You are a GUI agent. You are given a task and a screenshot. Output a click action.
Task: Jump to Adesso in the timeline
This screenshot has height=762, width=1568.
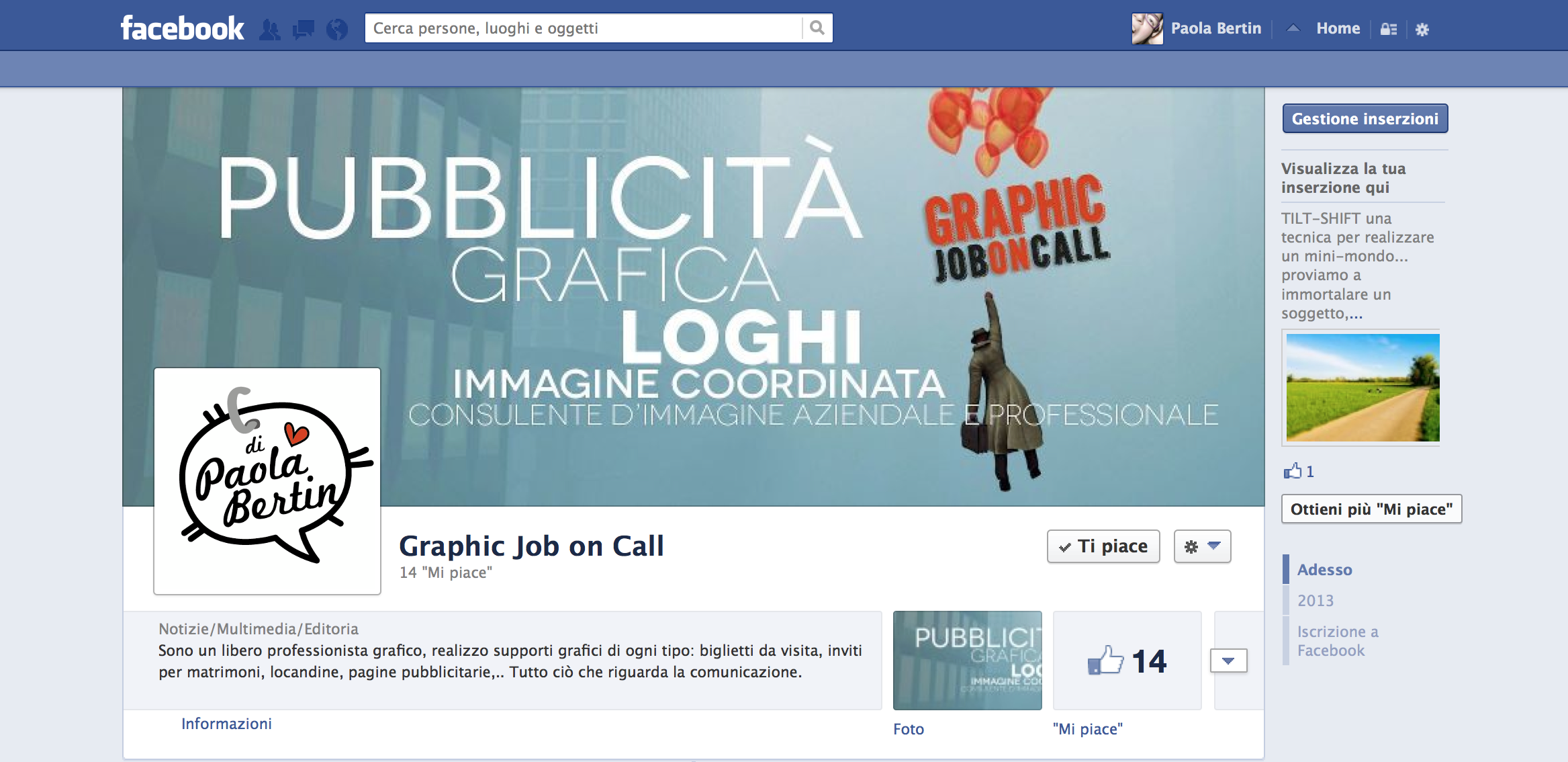pyautogui.click(x=1324, y=569)
